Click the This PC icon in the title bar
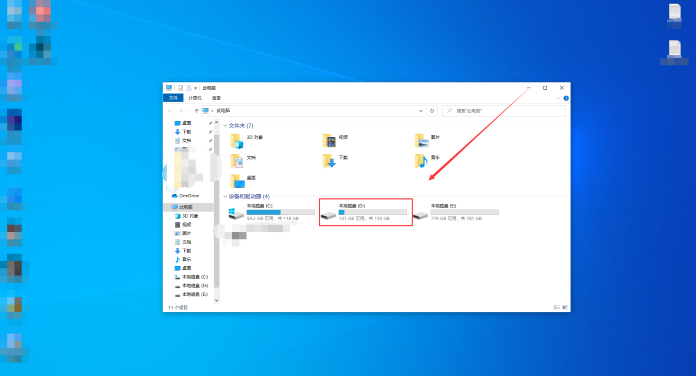Screen dimensions: 696x376 click(x=169, y=88)
